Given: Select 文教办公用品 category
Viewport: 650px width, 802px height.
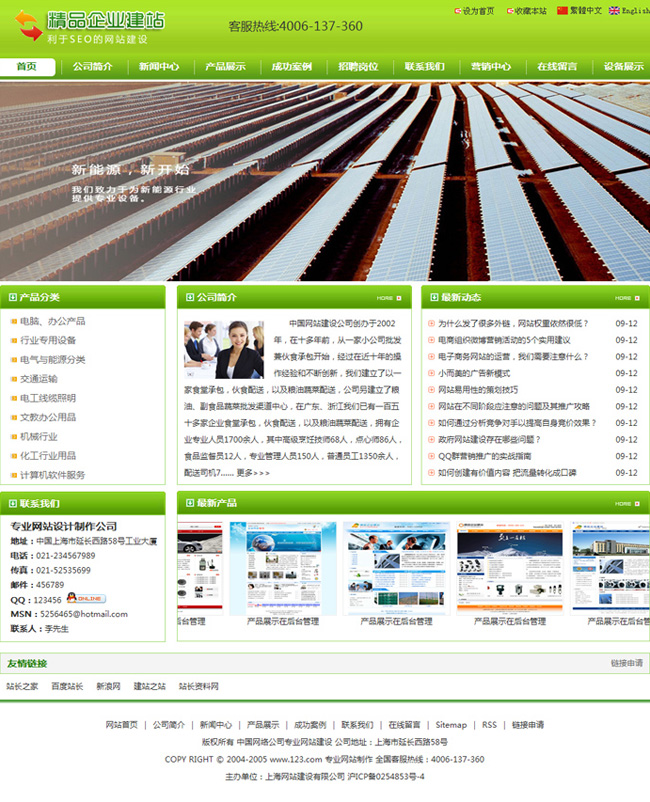Looking at the screenshot, I should [x=48, y=417].
